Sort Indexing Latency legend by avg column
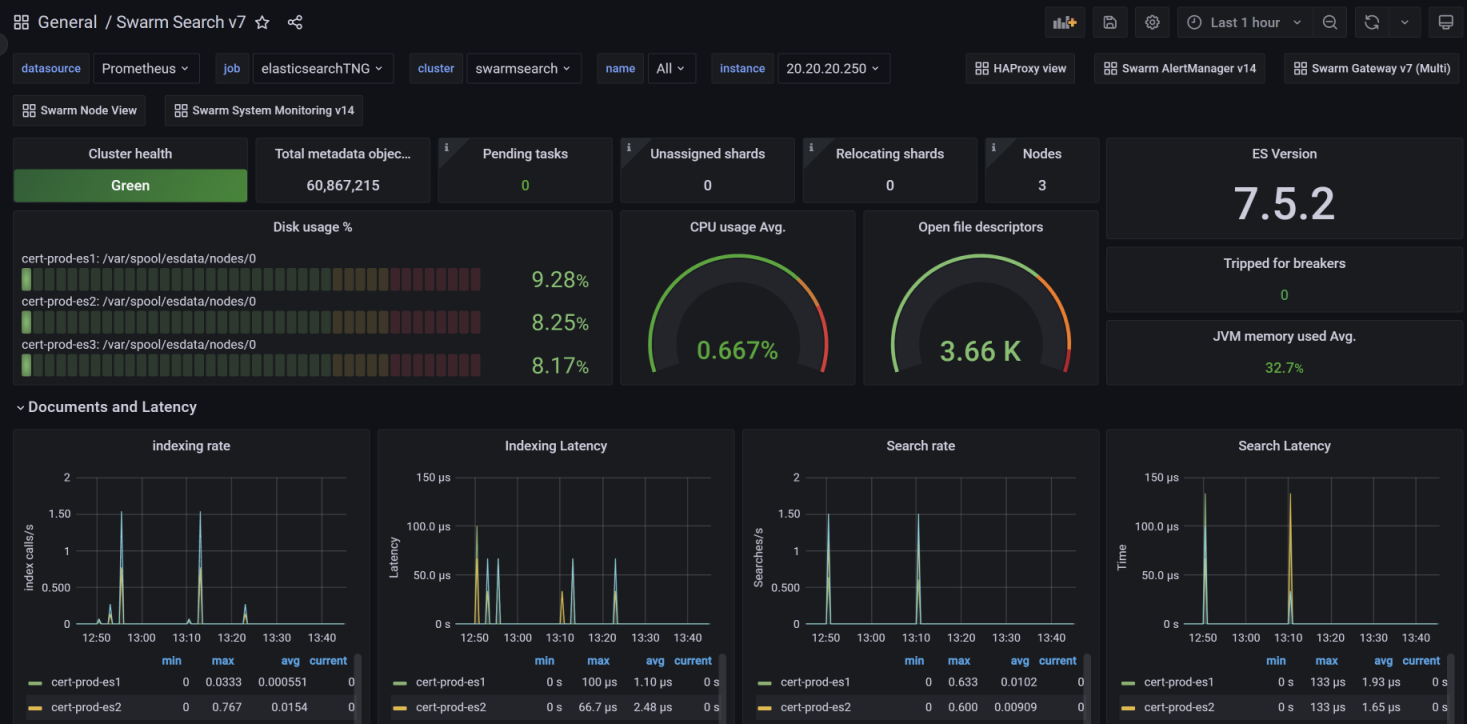The height and width of the screenshot is (724, 1467). pyautogui.click(x=656, y=661)
